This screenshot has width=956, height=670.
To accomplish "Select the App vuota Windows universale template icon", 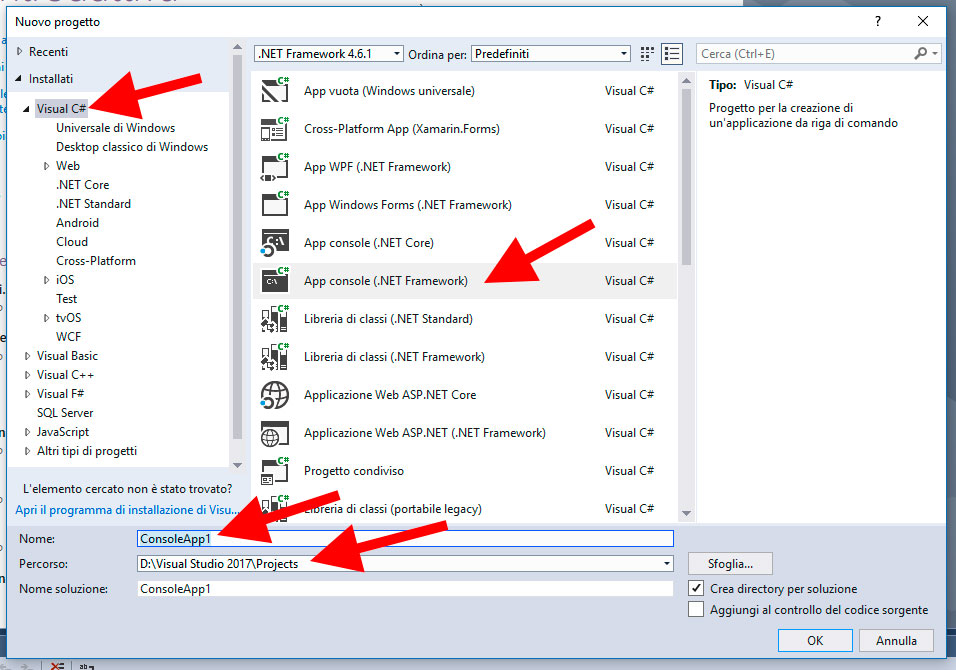I will coord(274,90).
